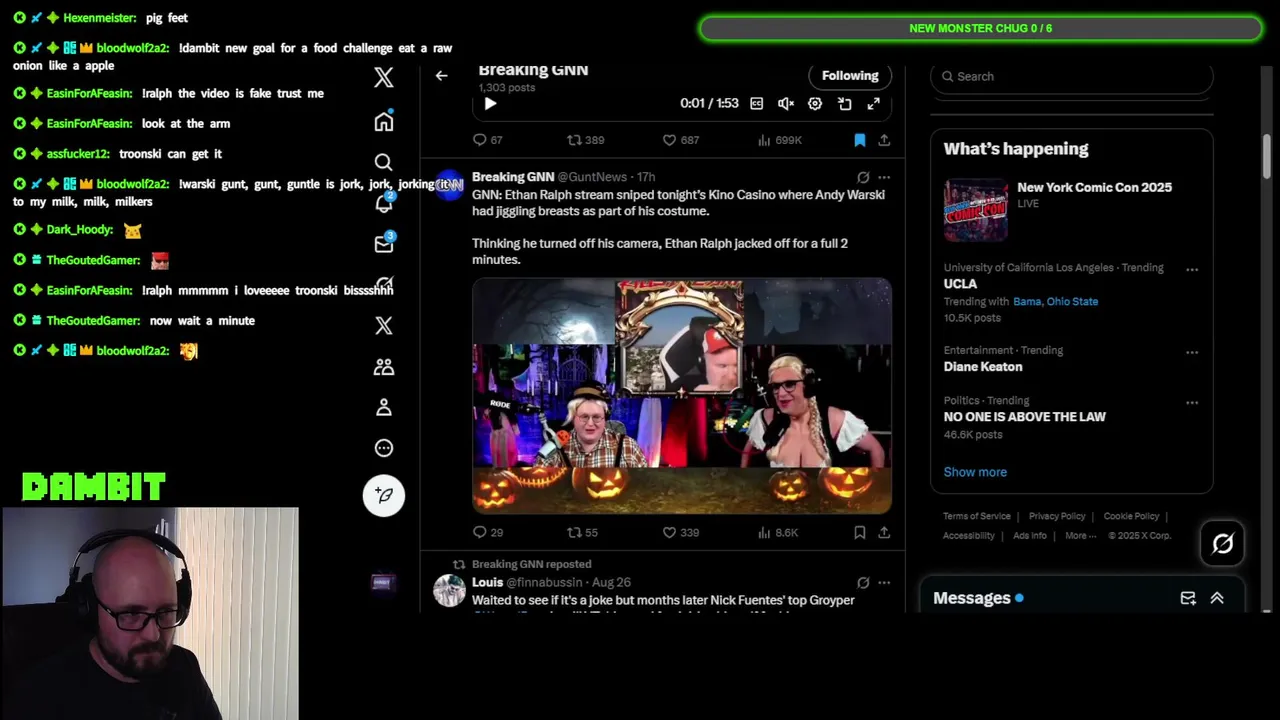This screenshot has width=1280, height=720.
Task: Repost the post with 389 reposts
Action: (585, 140)
